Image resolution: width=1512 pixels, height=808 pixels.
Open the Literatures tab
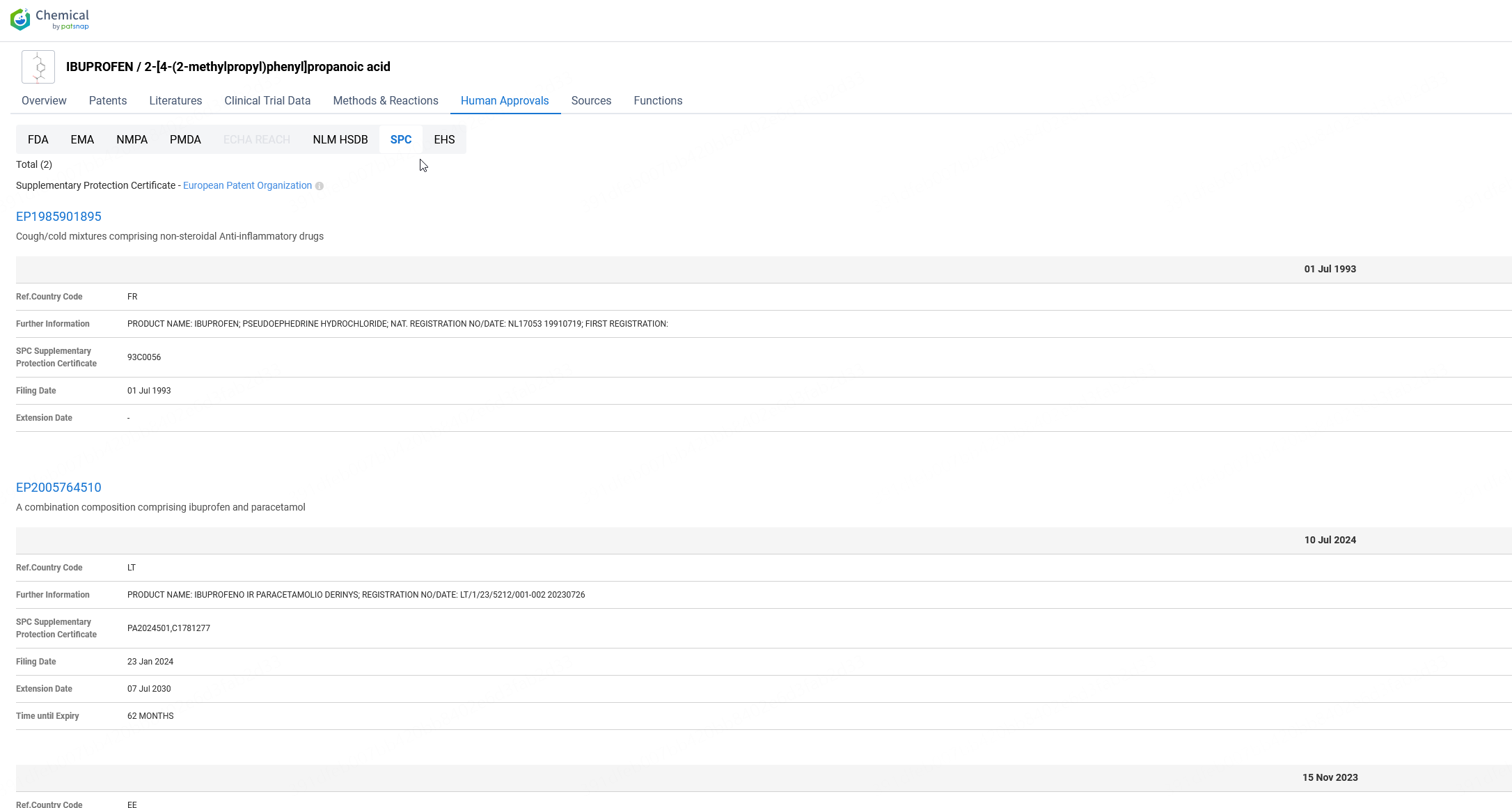(x=175, y=100)
